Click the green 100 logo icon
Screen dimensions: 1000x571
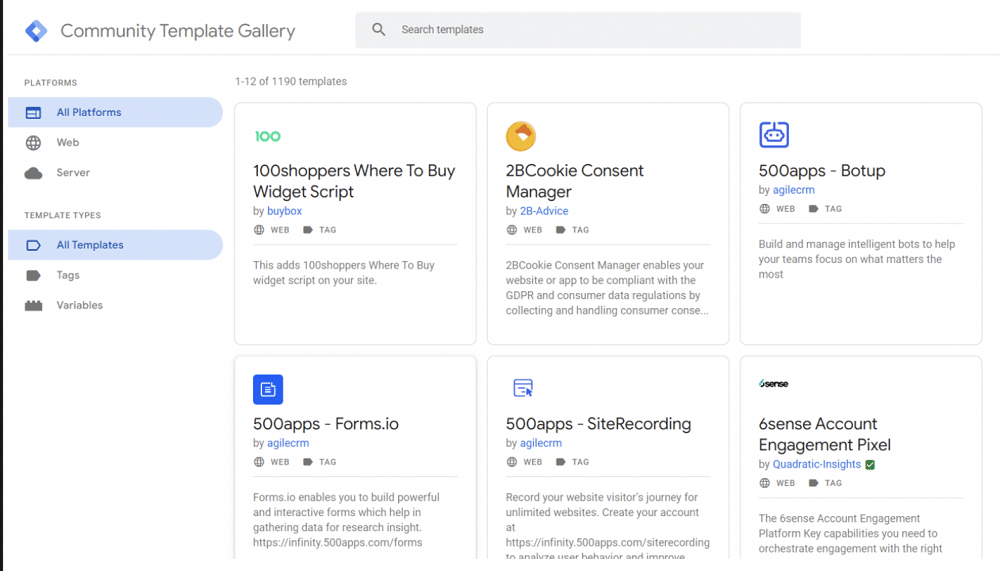click(268, 136)
